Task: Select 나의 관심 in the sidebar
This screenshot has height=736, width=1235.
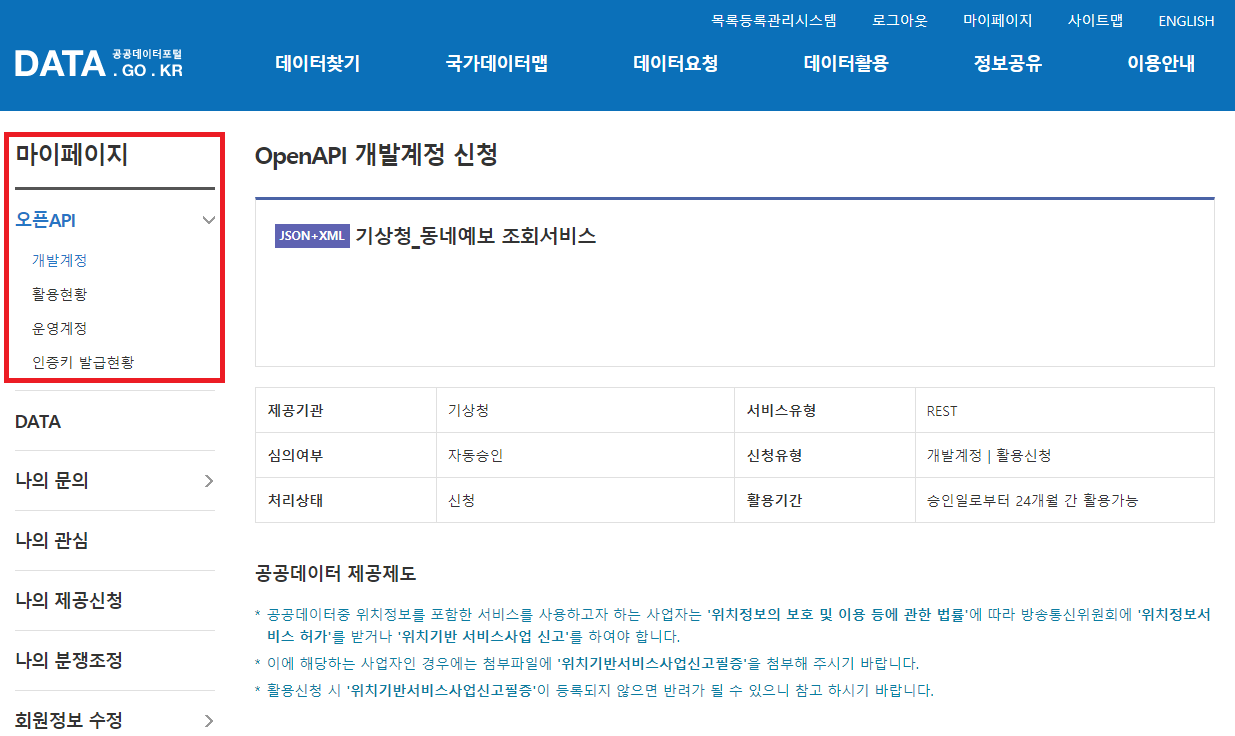Action: pyautogui.click(x=52, y=541)
